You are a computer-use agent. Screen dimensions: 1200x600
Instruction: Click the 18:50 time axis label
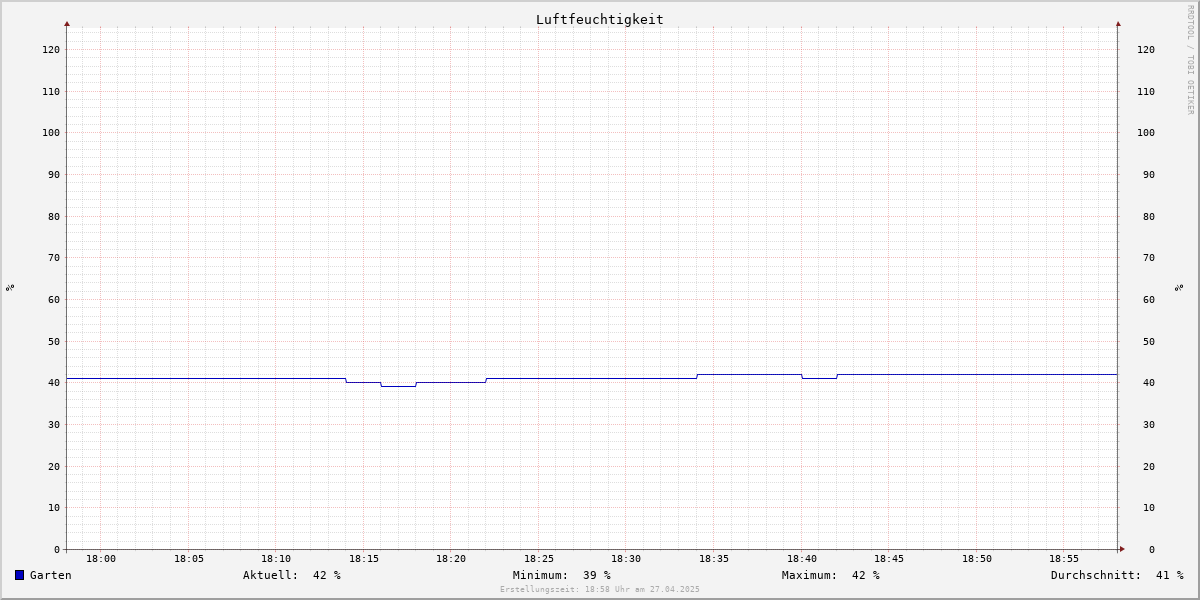coord(977,559)
